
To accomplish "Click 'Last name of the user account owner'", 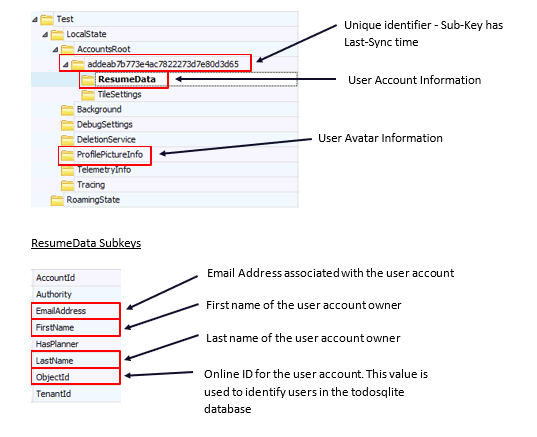I will pos(303,338).
